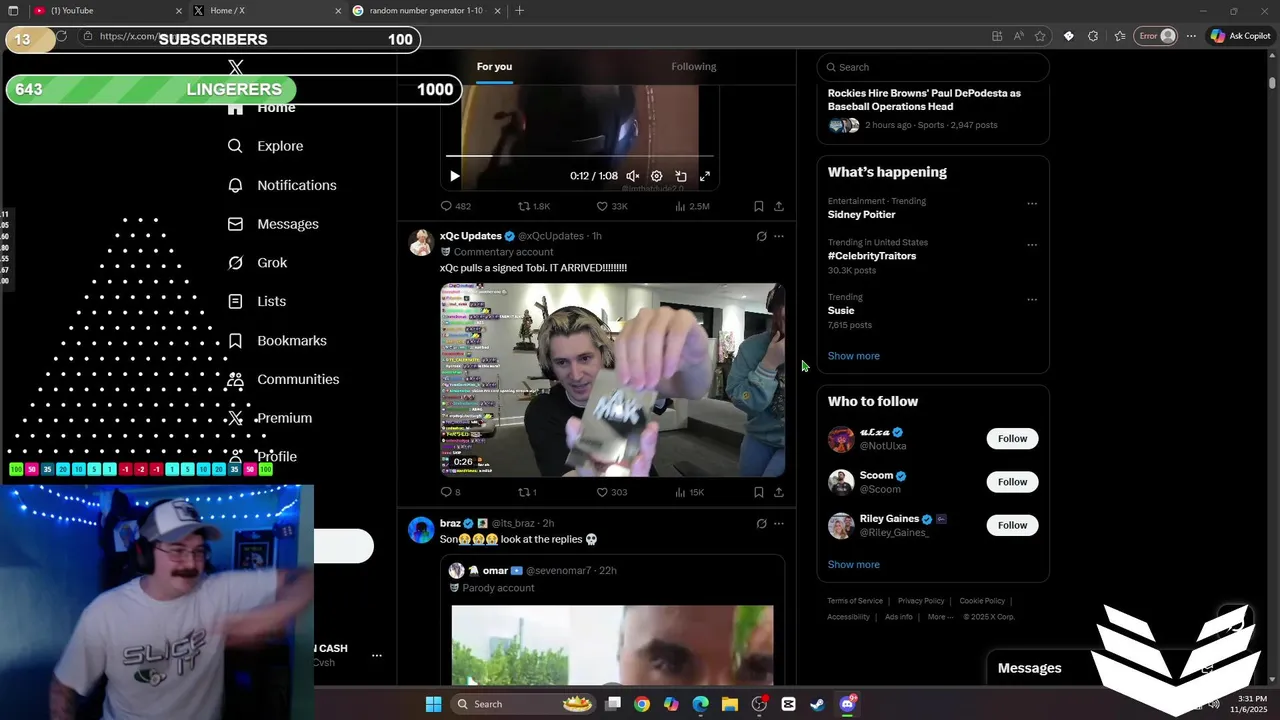This screenshot has height=720, width=1280.
Task: Open more menu on xQc Updates post
Action: (779, 236)
